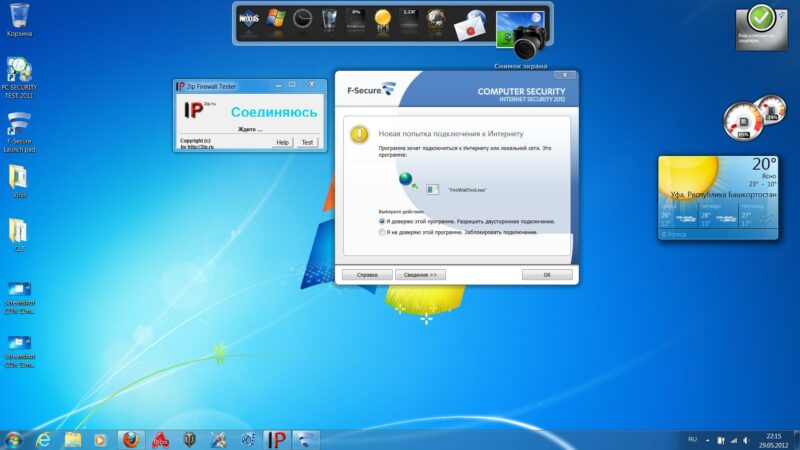Click the CPU meter (0%) dock icon

356,19
